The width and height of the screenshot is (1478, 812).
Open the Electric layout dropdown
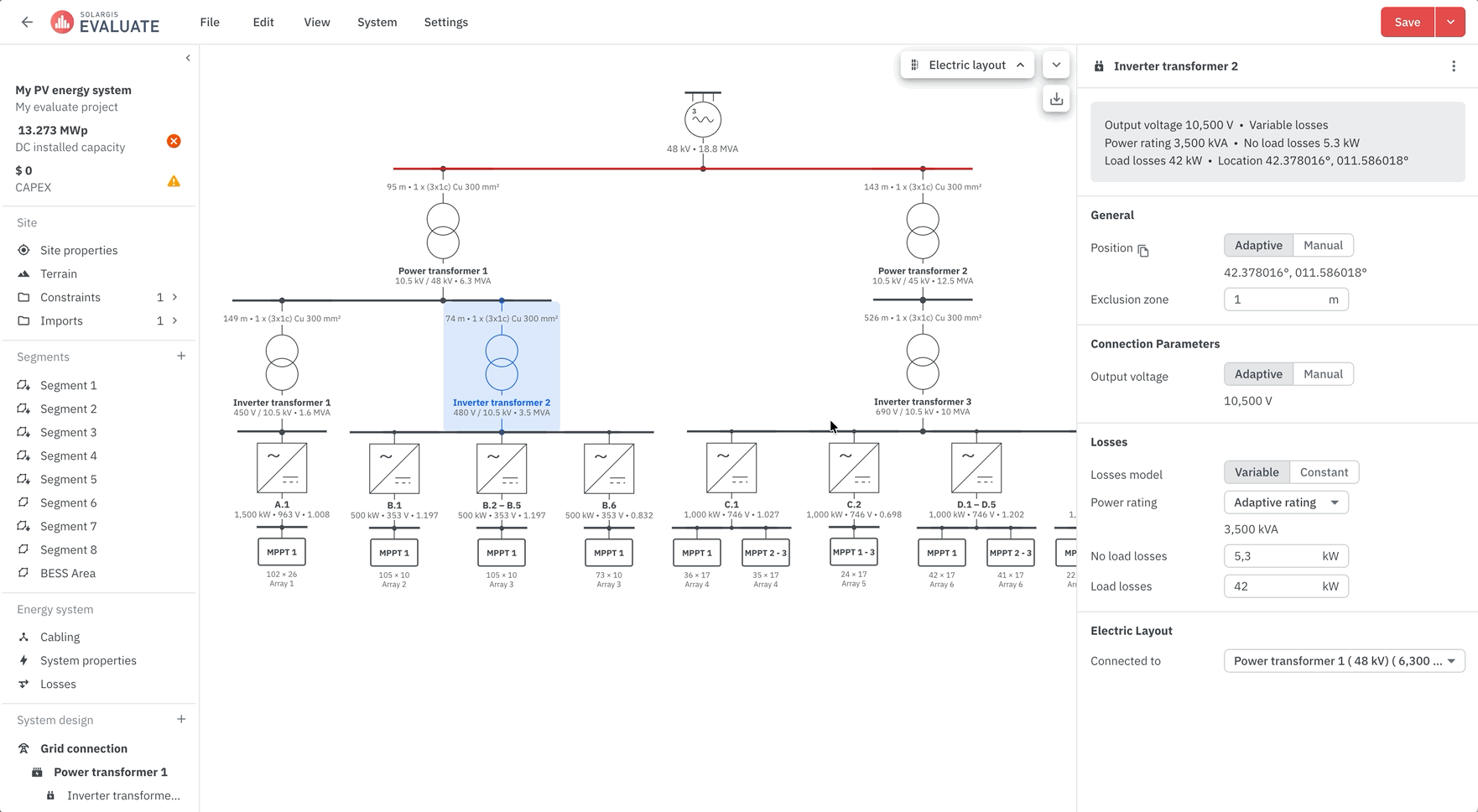click(967, 65)
